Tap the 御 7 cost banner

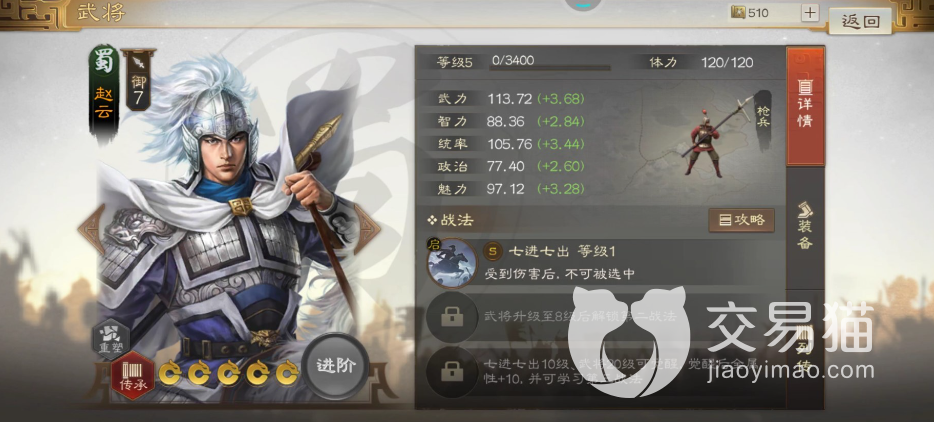(x=138, y=80)
